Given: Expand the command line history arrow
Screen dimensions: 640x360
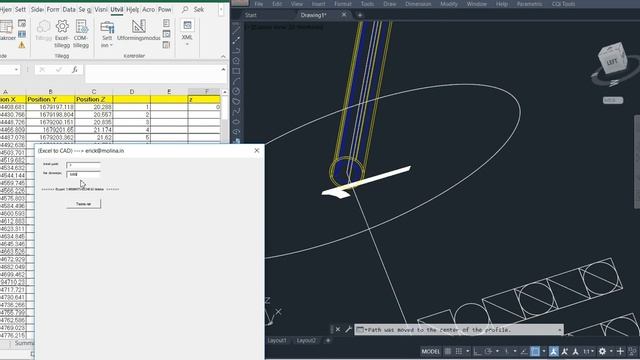Looking at the screenshot, I should 560,329.
